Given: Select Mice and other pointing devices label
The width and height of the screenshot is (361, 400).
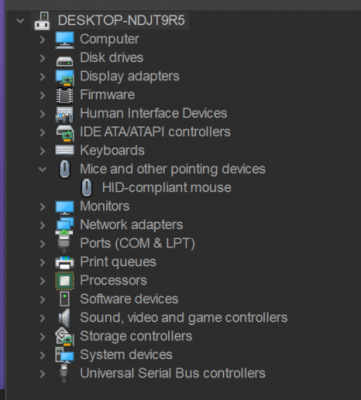Looking at the screenshot, I should tap(173, 169).
